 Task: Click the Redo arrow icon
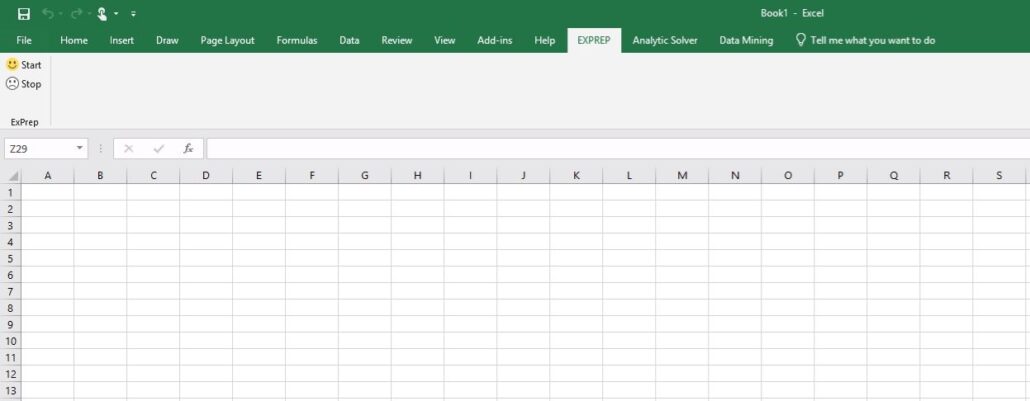[x=76, y=14]
